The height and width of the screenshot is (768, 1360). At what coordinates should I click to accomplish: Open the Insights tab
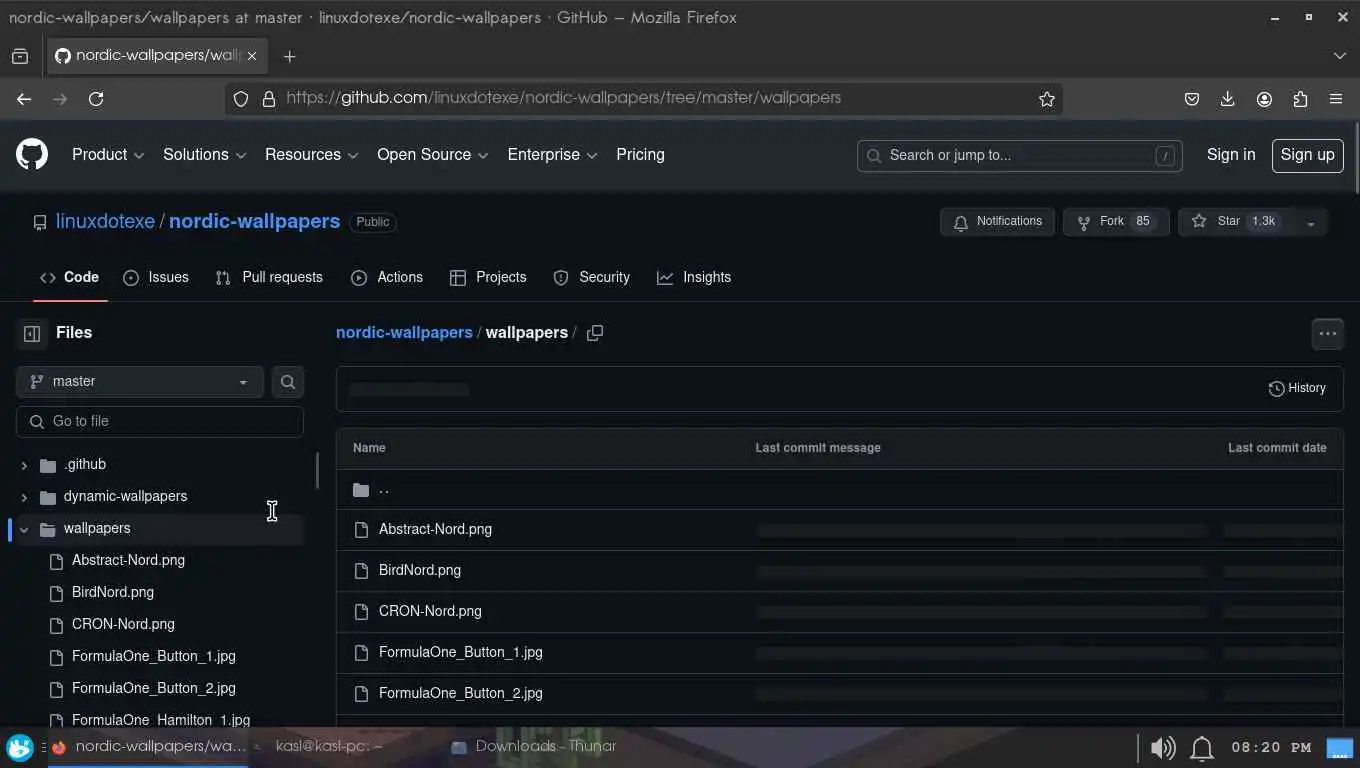coord(694,277)
